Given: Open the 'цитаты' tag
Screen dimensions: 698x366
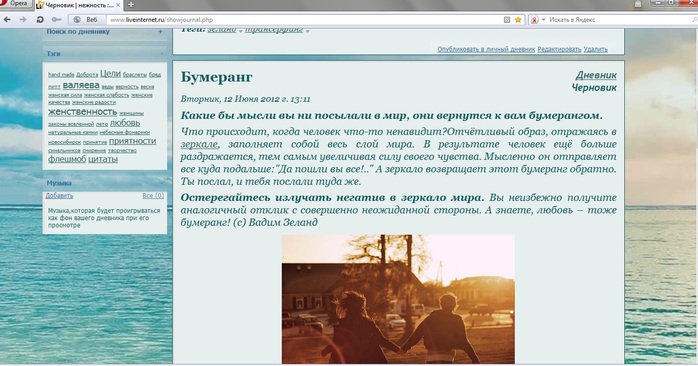Looking at the screenshot, I should [103, 159].
